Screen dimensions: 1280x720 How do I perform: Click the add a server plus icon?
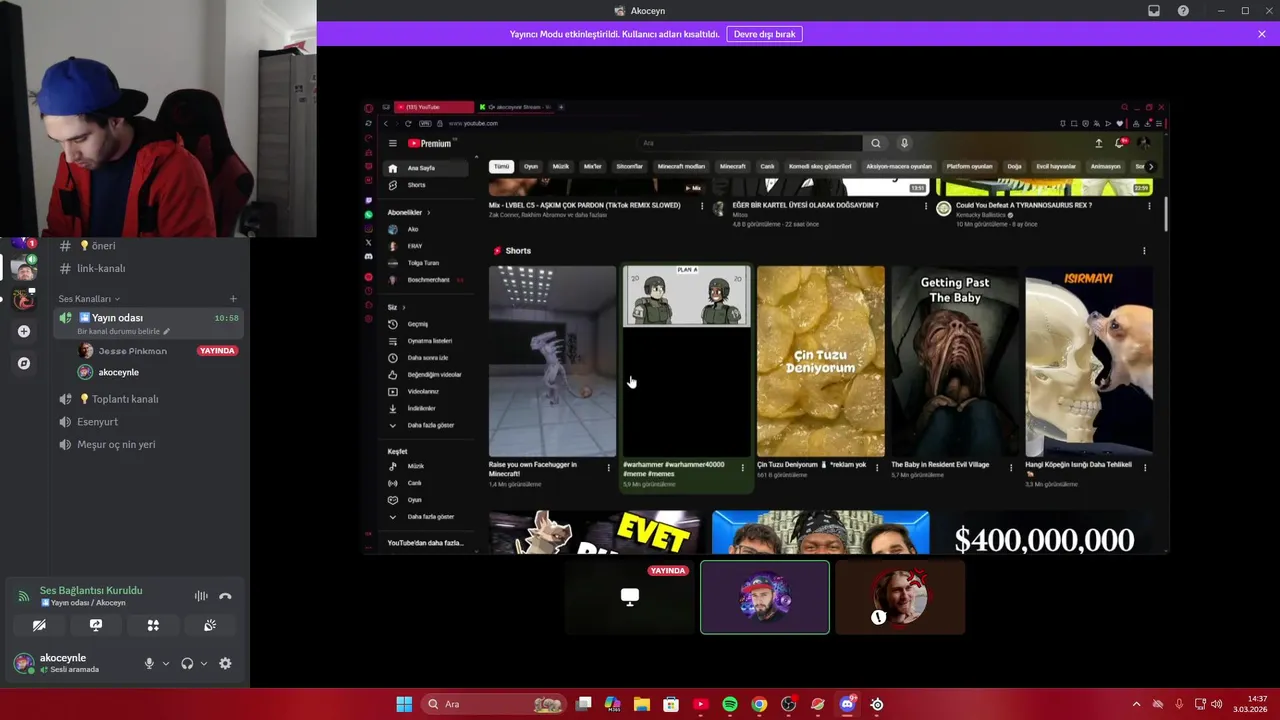pos(24,331)
